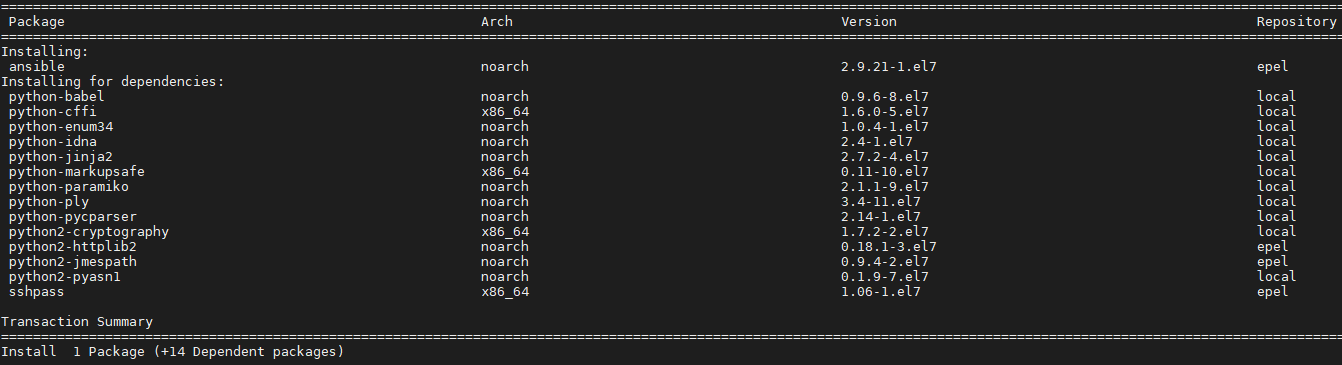Click the Repository column header

coord(1296,22)
